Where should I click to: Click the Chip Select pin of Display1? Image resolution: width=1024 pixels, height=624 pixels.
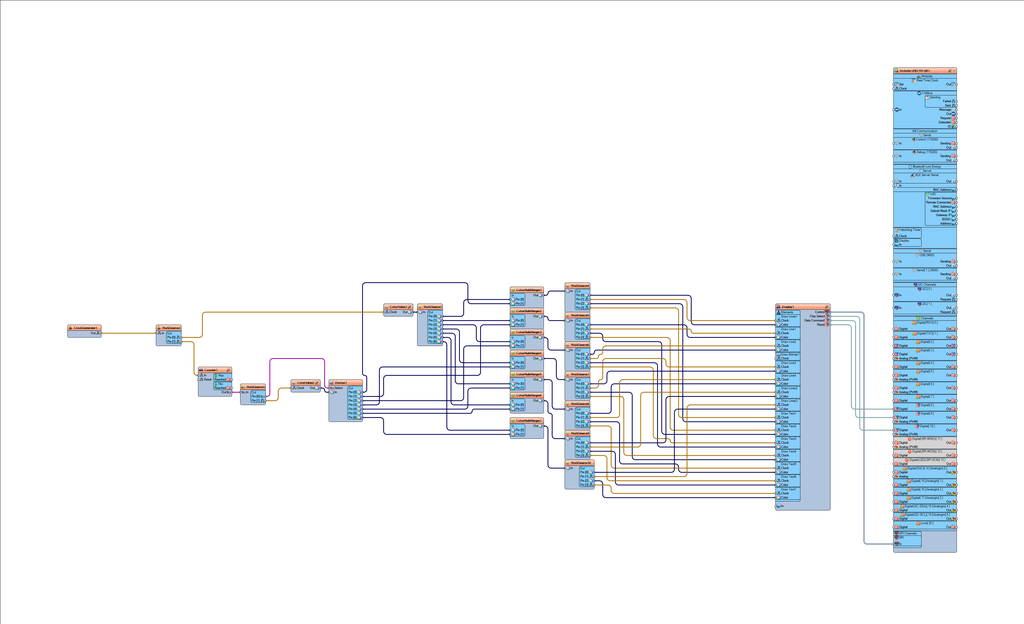coord(819,317)
